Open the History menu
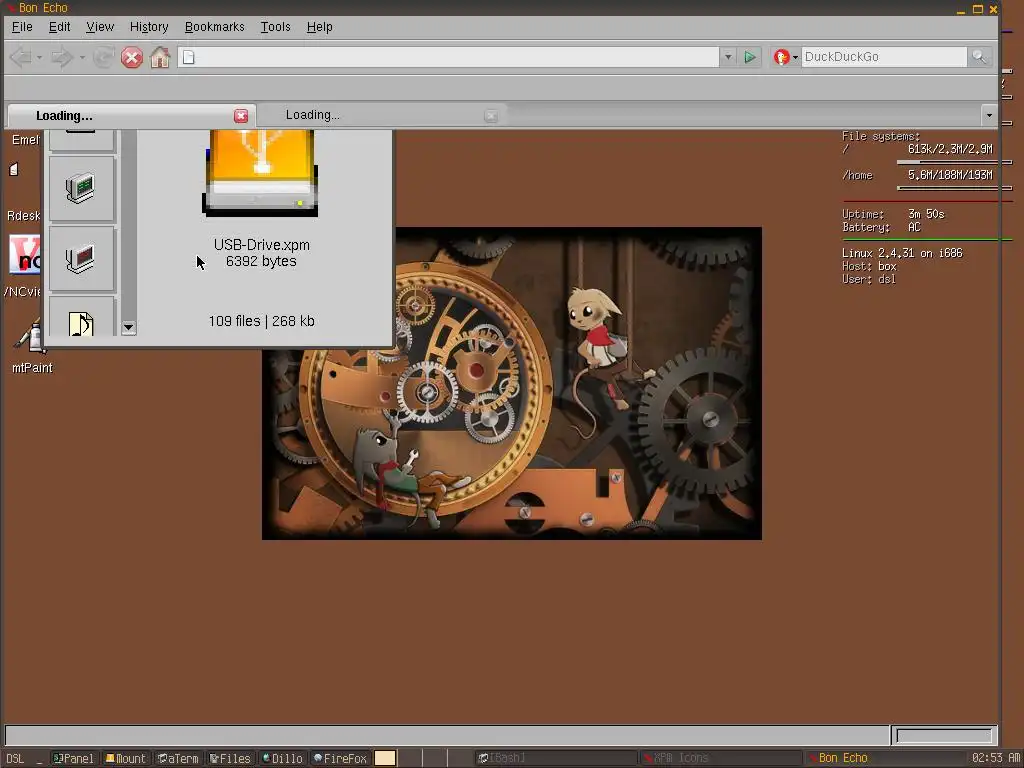 pyautogui.click(x=149, y=27)
